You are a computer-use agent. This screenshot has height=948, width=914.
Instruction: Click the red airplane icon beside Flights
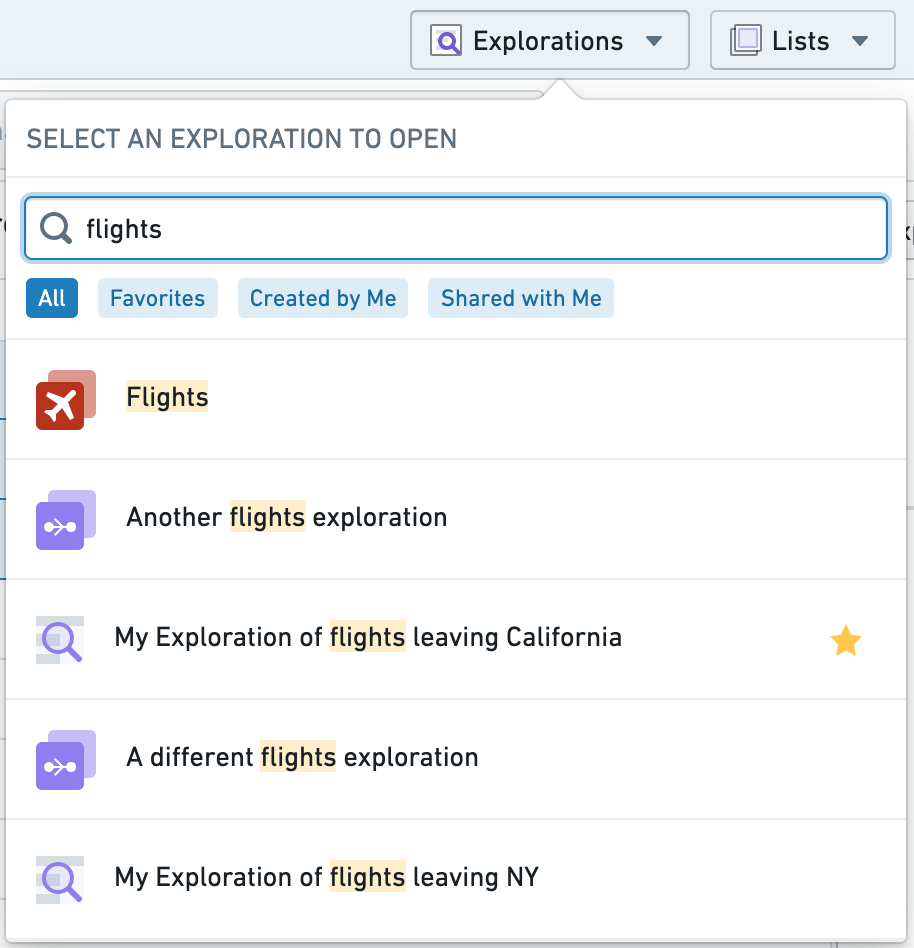[x=66, y=400]
